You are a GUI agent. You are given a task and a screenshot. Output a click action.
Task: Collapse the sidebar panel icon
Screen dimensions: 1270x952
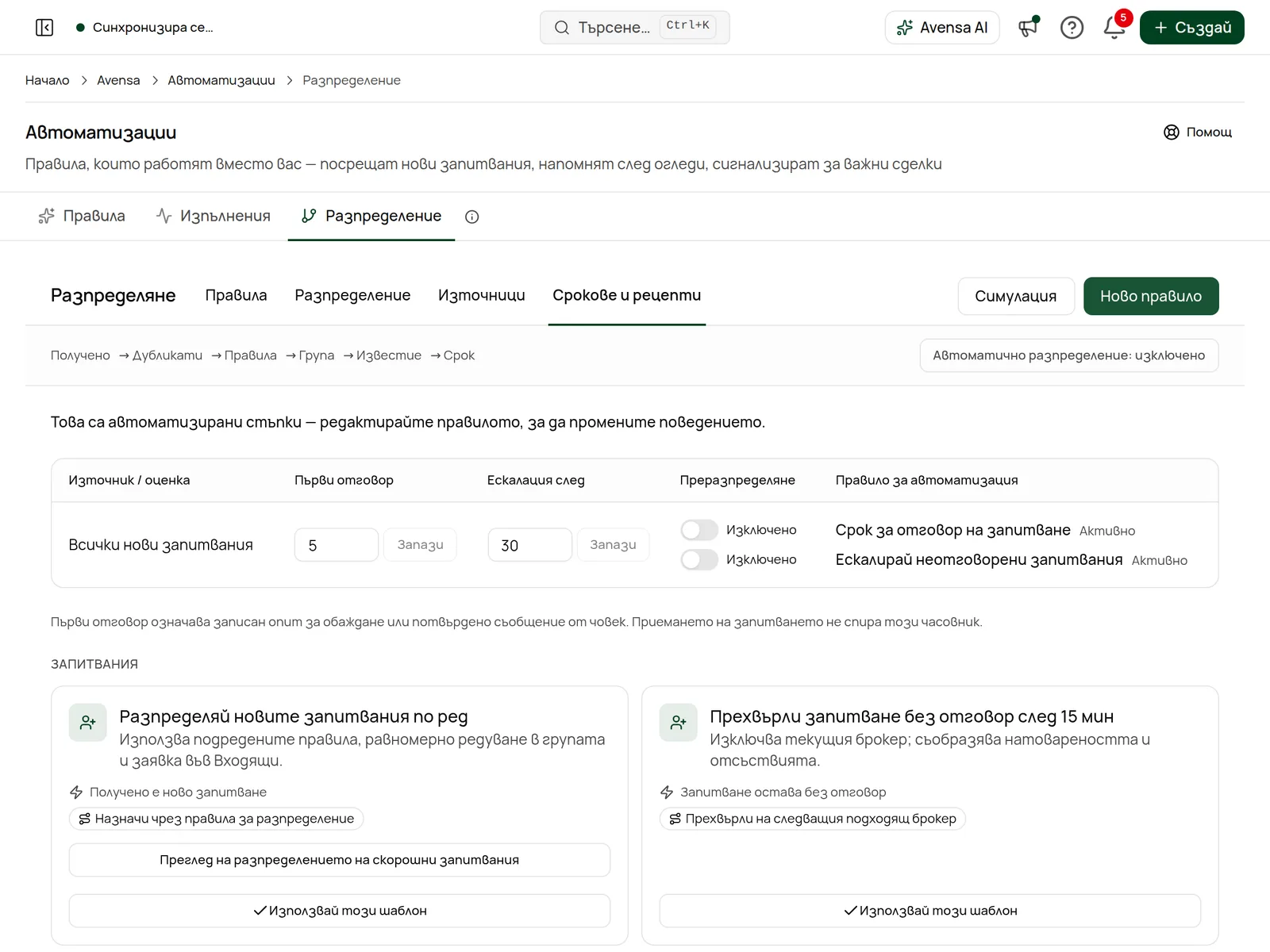coord(44,28)
